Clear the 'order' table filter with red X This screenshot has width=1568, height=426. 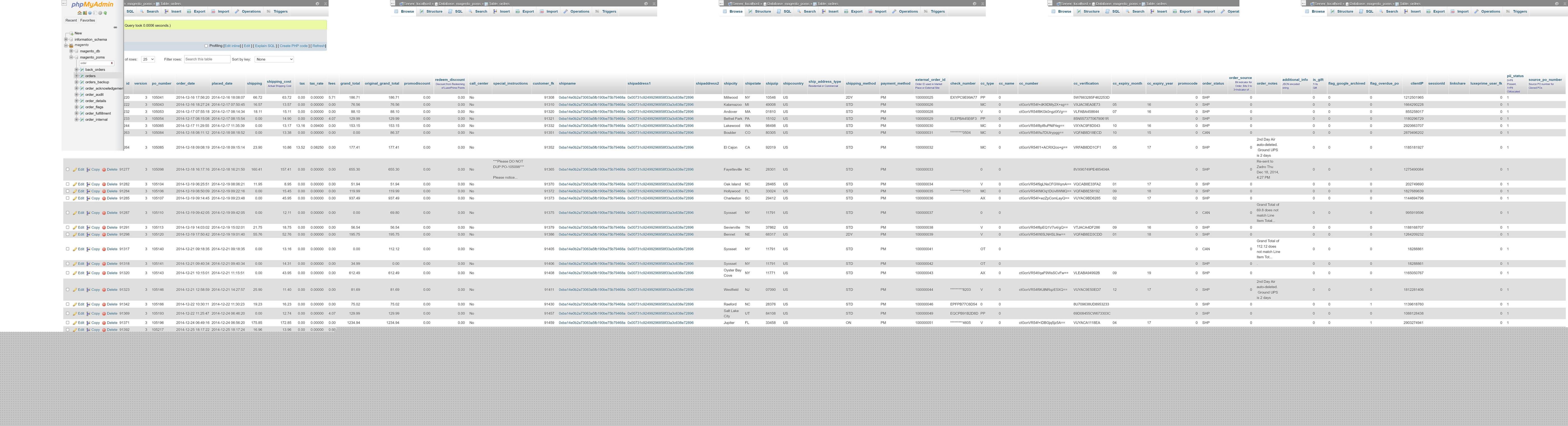[111, 63]
